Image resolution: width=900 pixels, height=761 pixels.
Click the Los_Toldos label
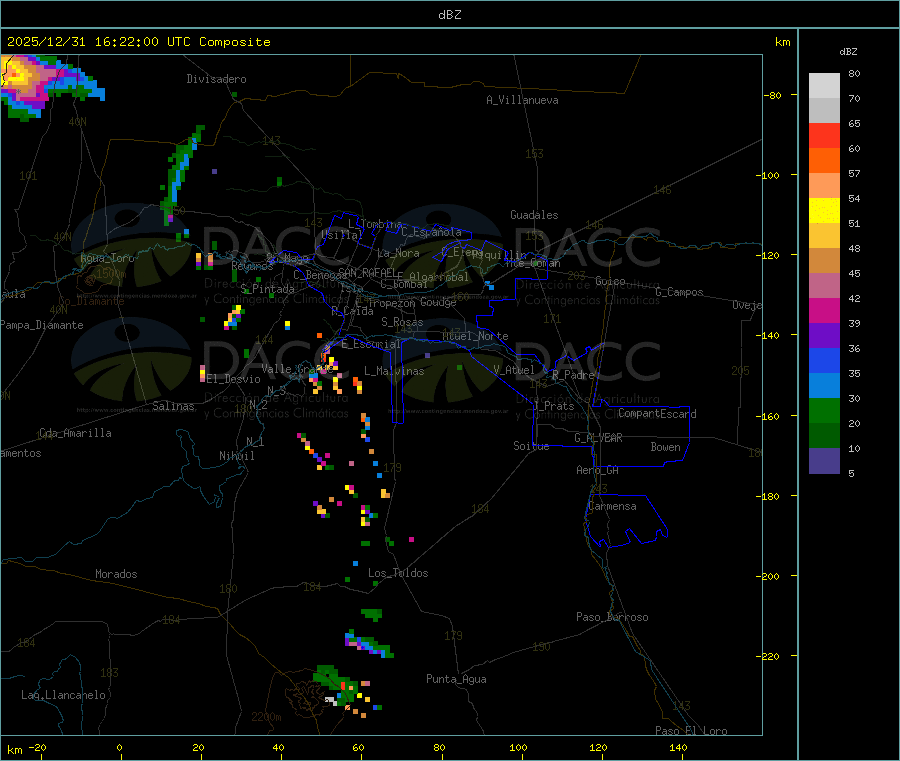point(398,573)
